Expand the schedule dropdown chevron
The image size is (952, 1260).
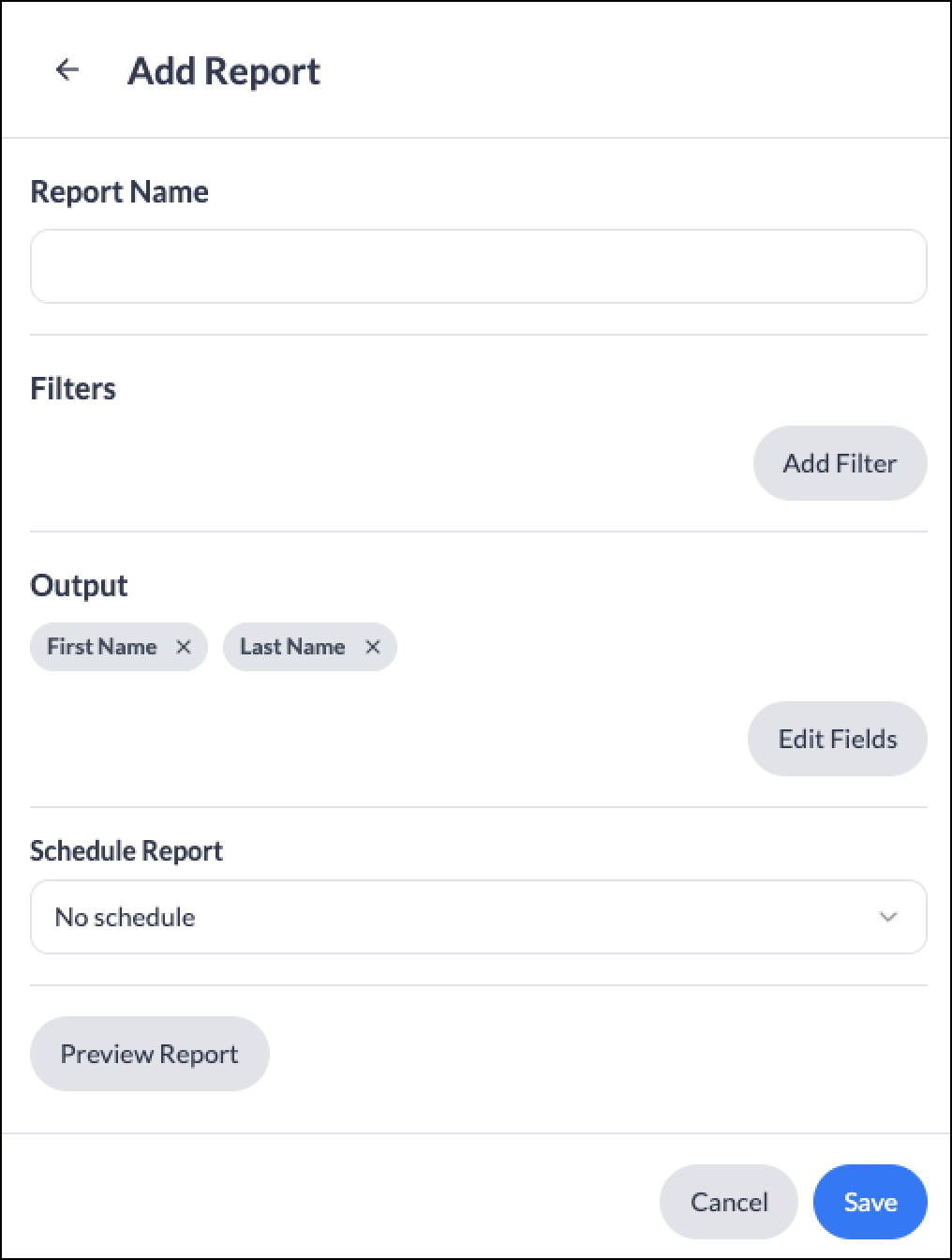click(x=888, y=917)
